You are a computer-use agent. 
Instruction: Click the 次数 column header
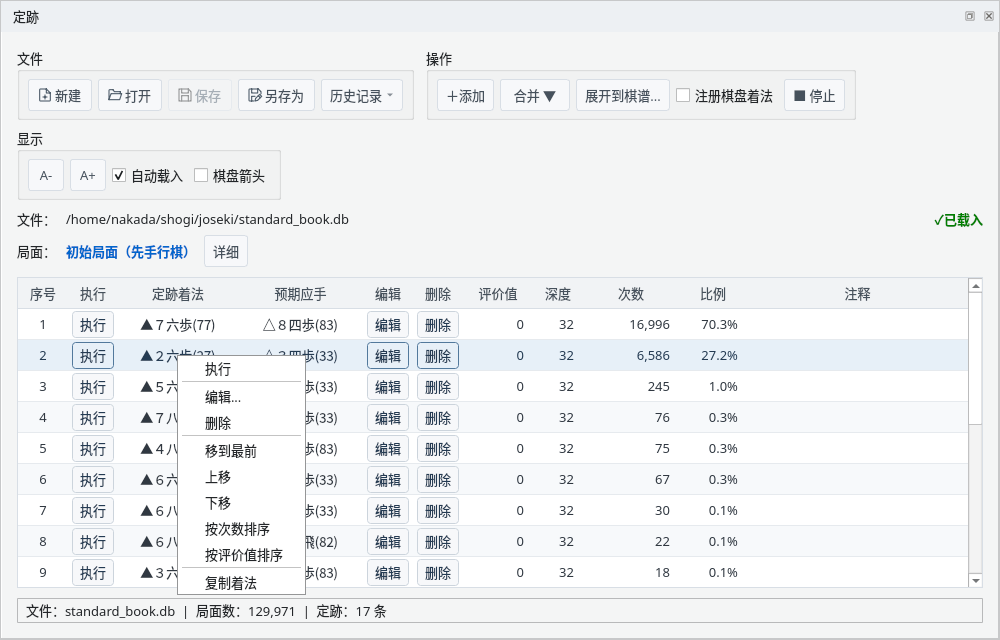click(x=631, y=294)
